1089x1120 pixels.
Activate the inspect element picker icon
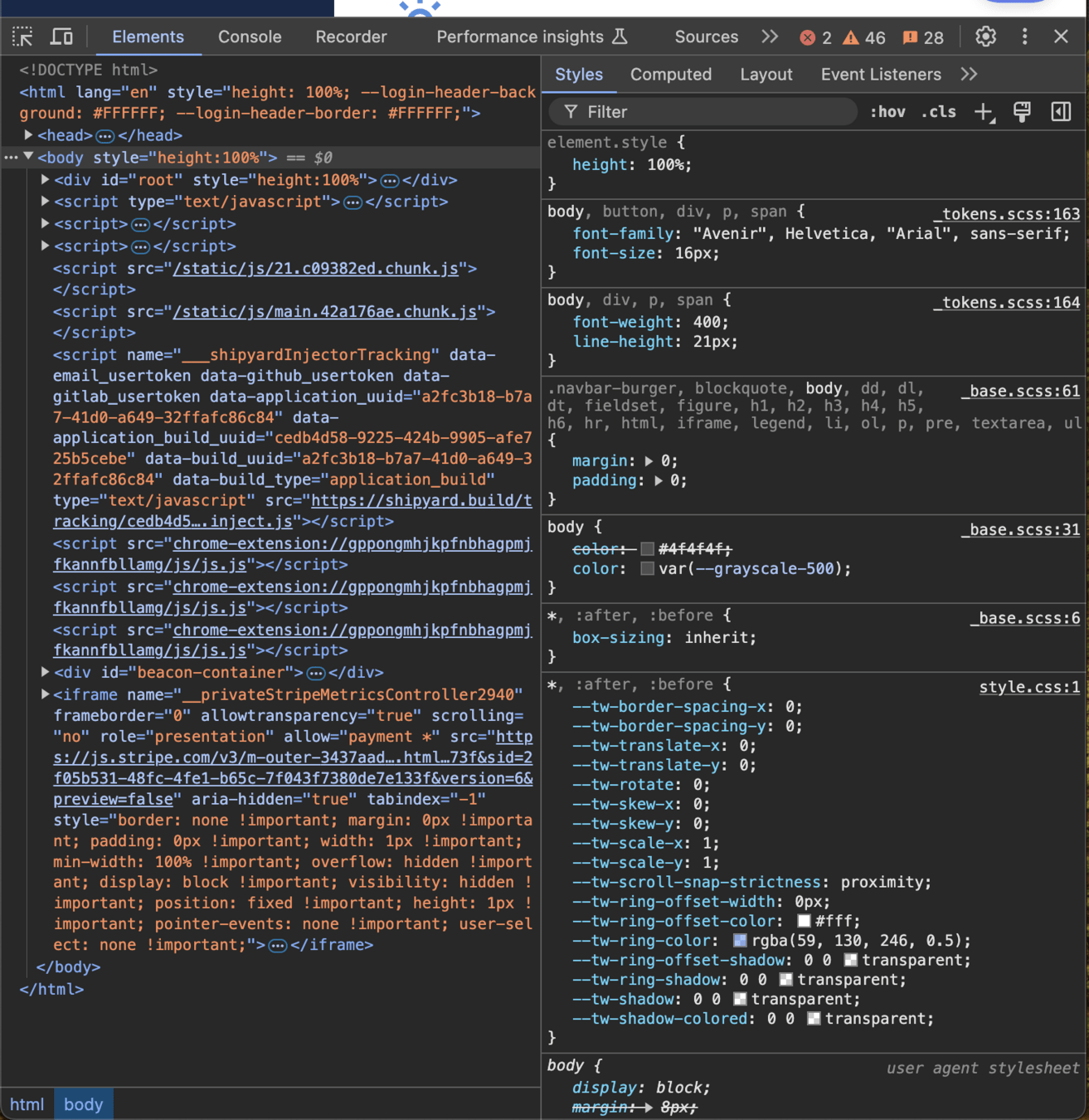tap(22, 37)
